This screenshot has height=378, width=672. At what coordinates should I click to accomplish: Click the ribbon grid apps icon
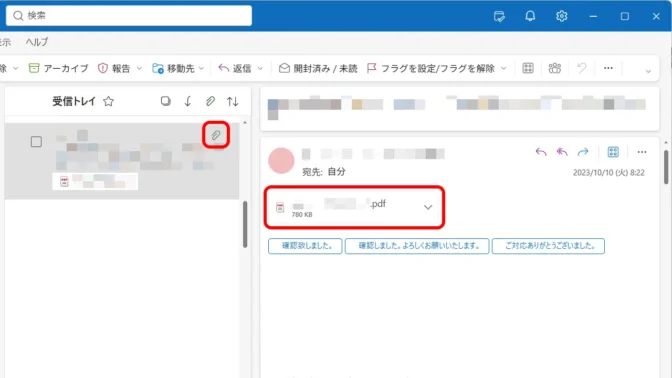click(528, 68)
